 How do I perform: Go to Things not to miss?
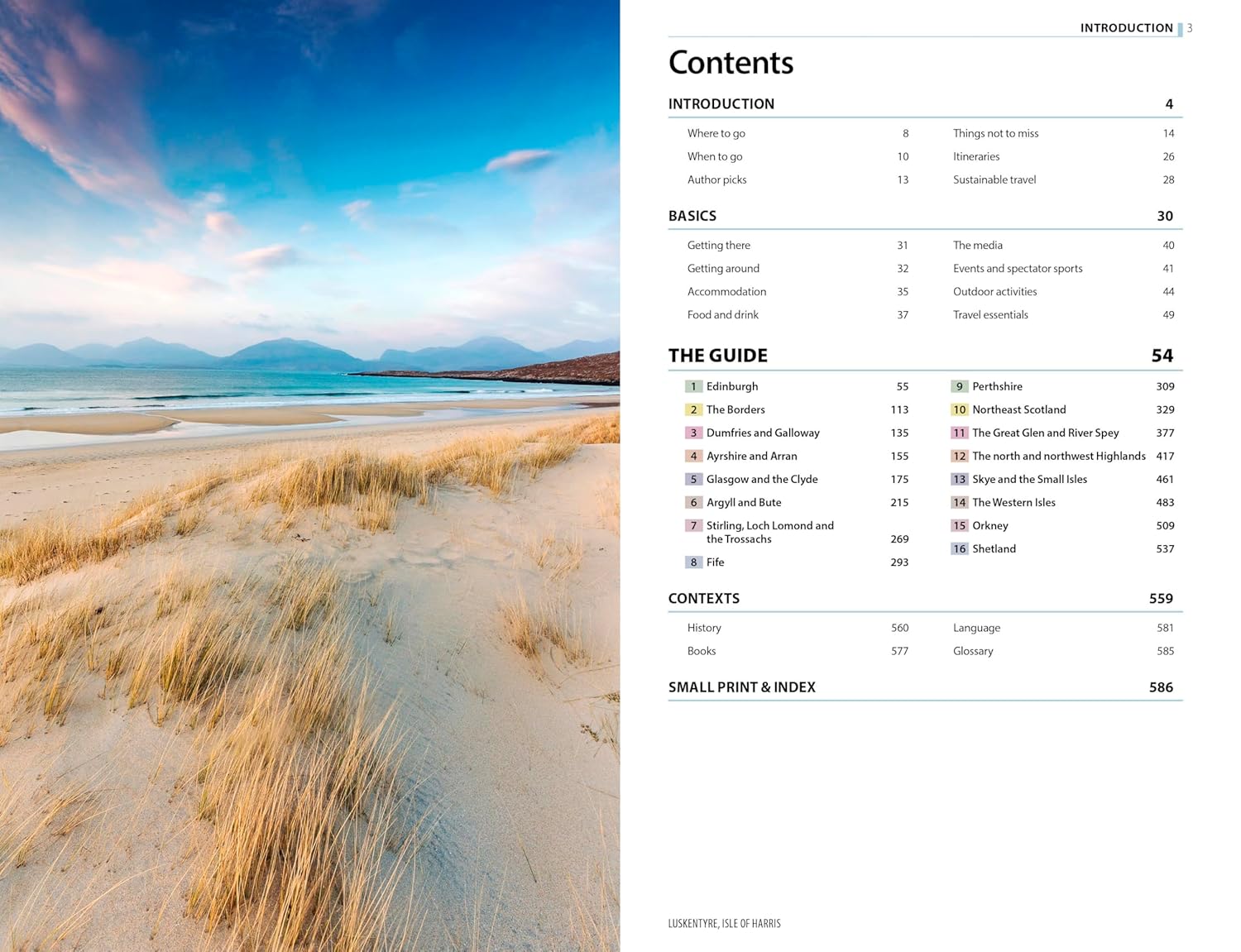pyautogui.click(x=995, y=133)
